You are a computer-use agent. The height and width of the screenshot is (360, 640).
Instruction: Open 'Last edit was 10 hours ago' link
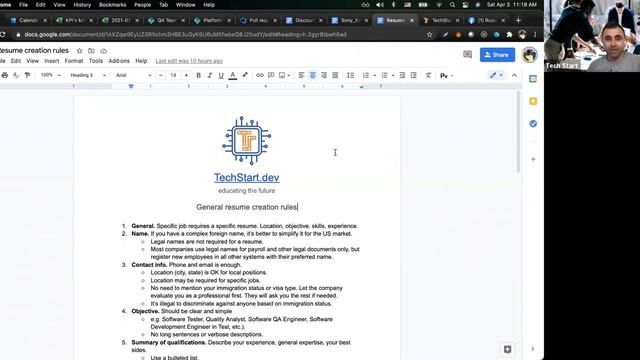click(189, 61)
